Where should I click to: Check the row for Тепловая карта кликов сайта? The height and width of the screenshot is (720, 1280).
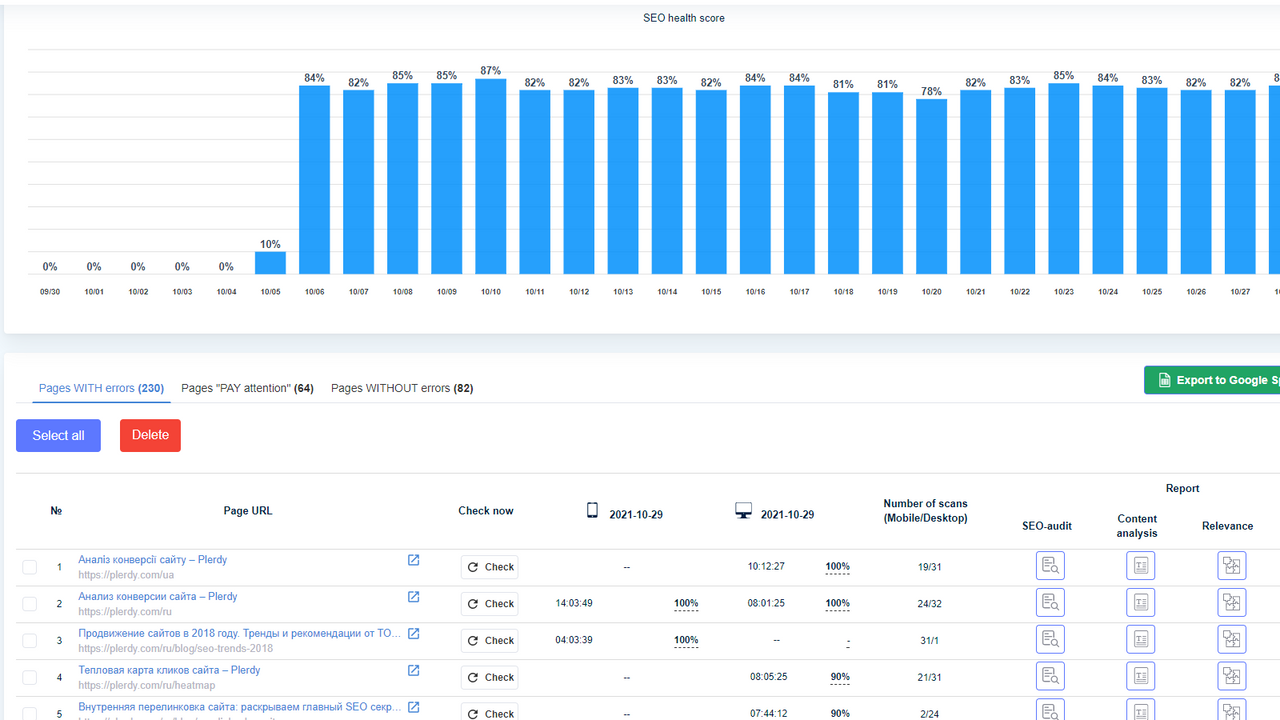pyautogui.click(x=29, y=676)
